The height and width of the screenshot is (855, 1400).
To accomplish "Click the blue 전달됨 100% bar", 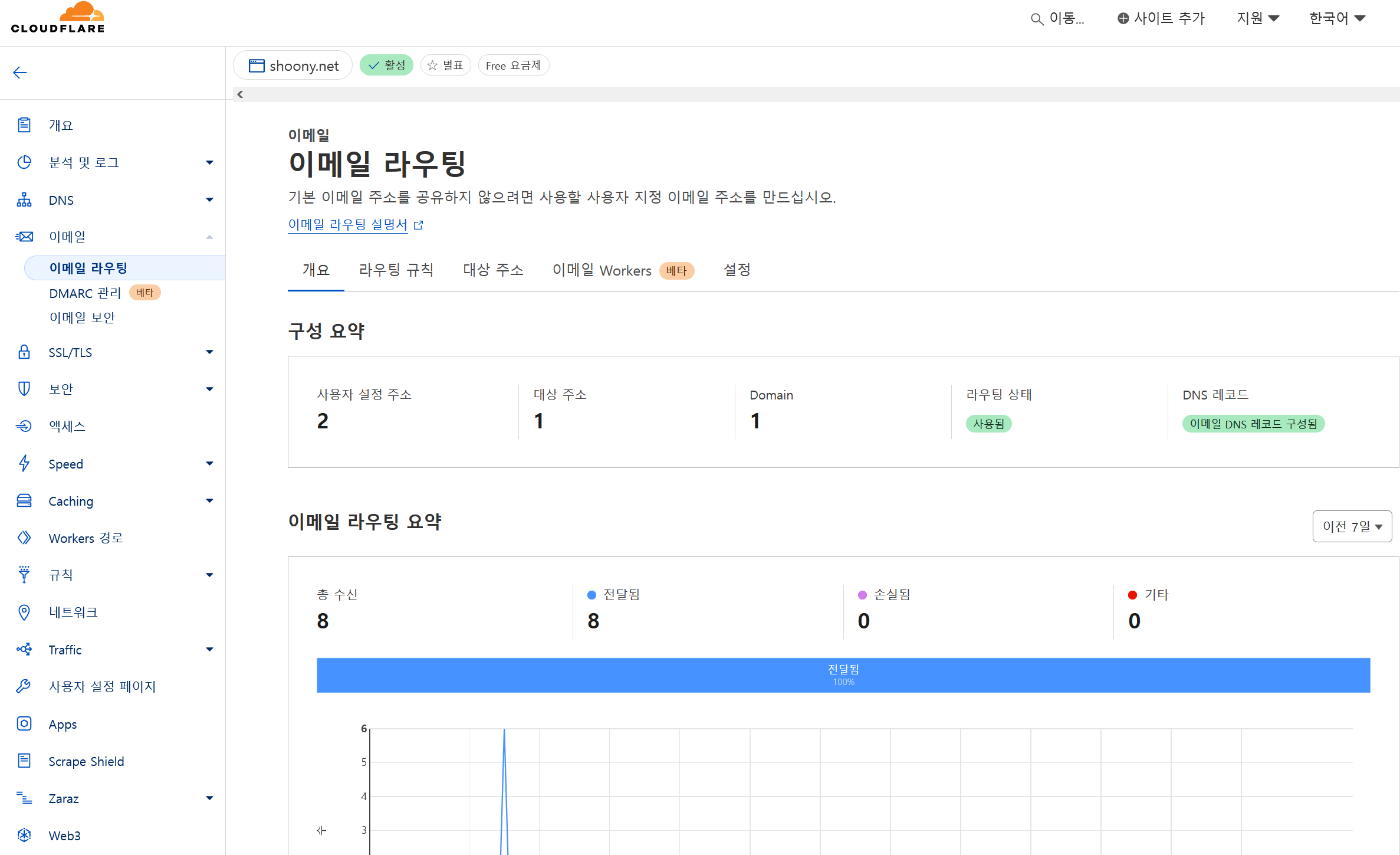I will pos(843,675).
